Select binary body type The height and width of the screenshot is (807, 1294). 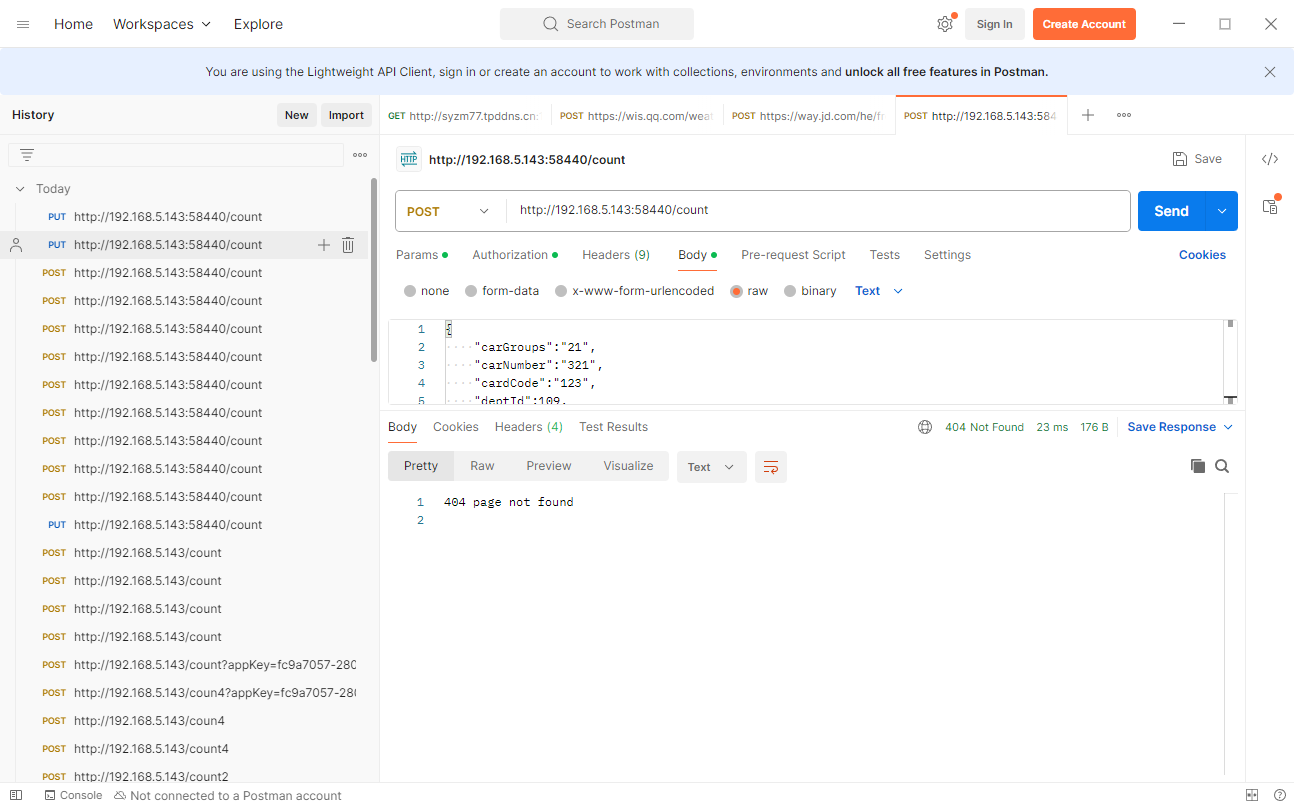(810, 291)
